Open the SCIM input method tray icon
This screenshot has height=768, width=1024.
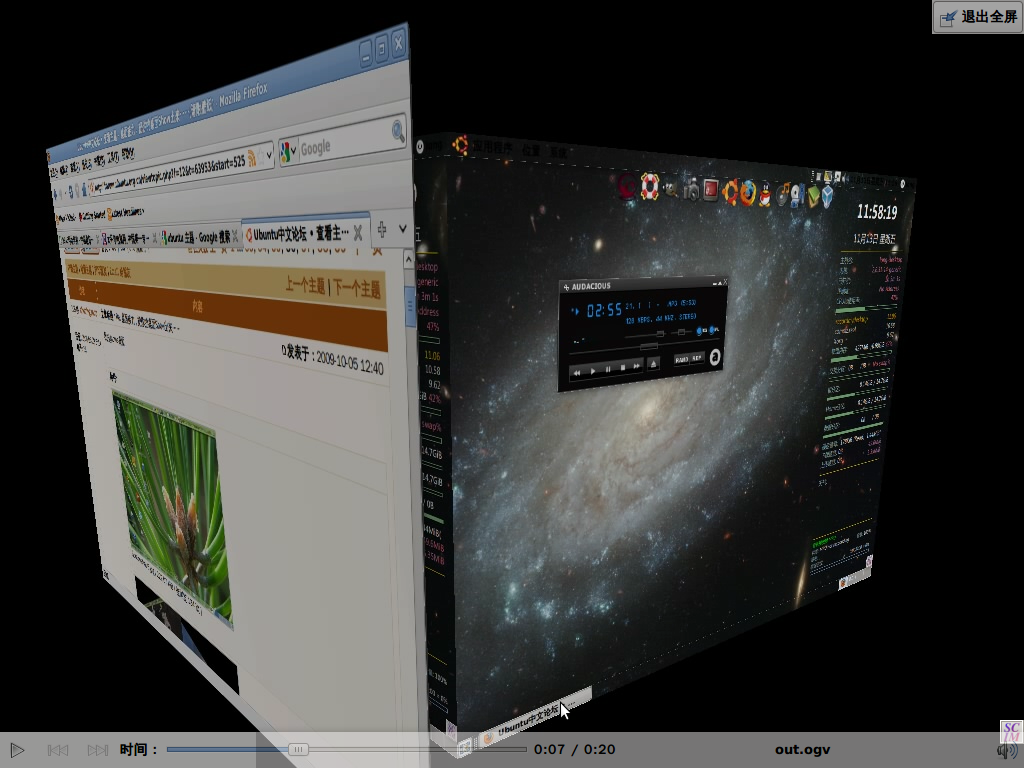pyautogui.click(x=1011, y=731)
